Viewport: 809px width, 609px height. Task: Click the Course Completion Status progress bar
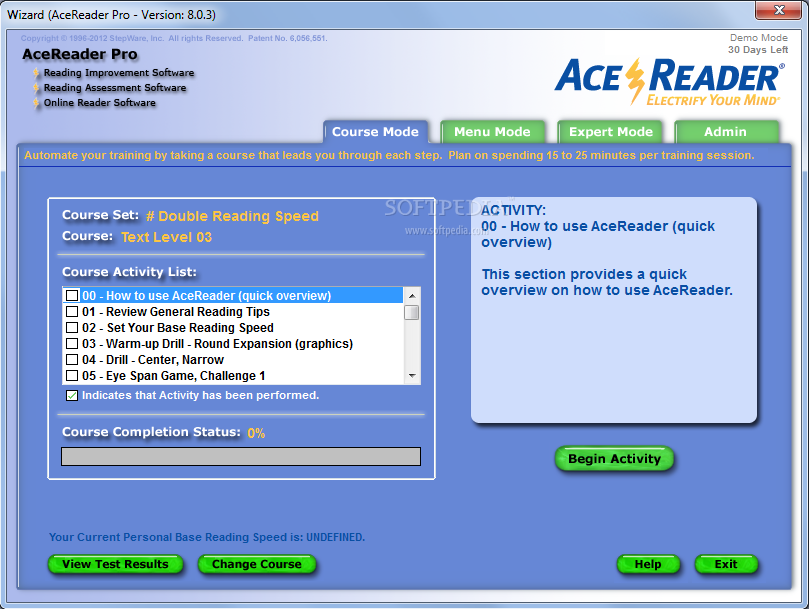click(241, 456)
